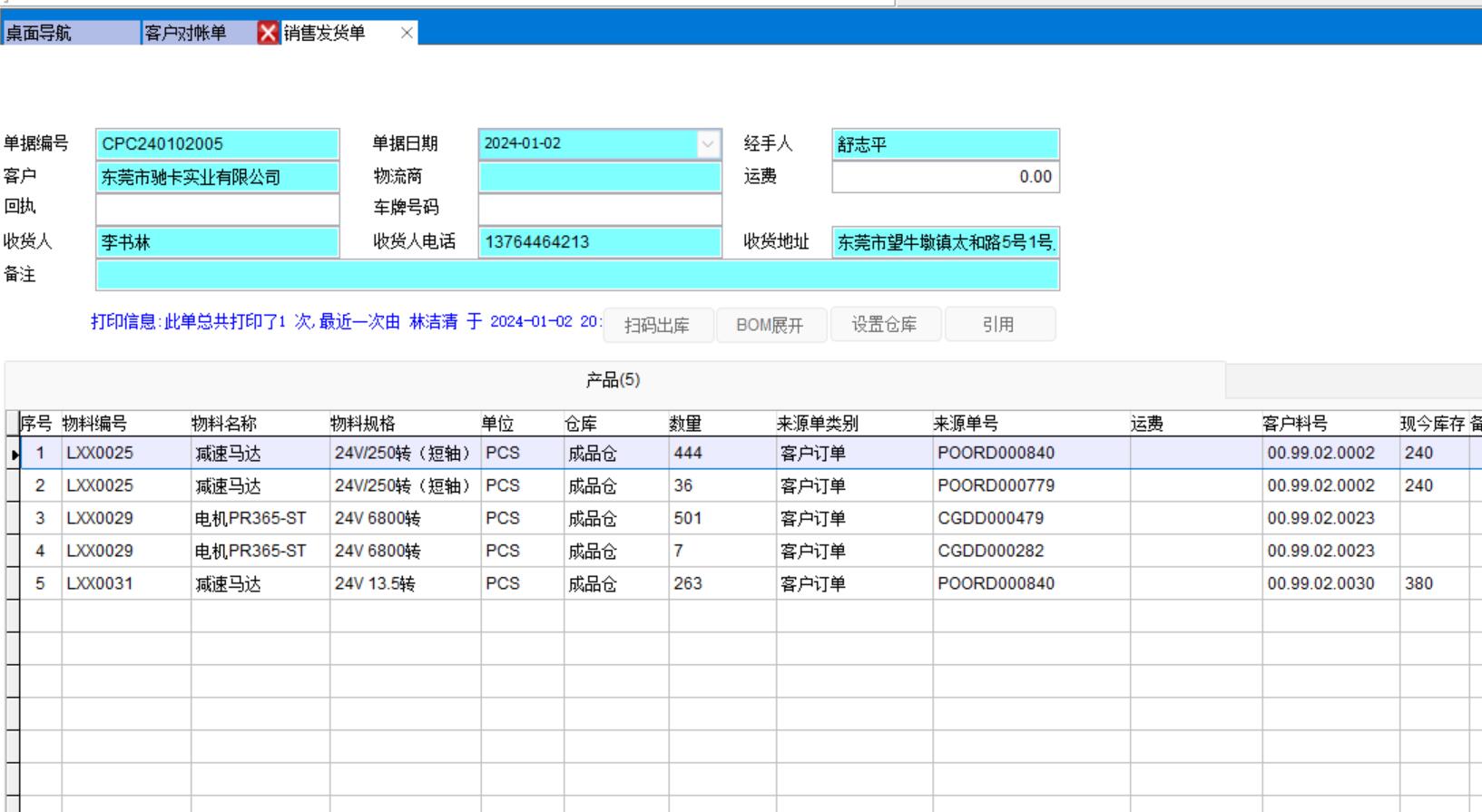Select the 产品(5) tab header
Viewport: 1482px width, 812px height.
tap(613, 380)
